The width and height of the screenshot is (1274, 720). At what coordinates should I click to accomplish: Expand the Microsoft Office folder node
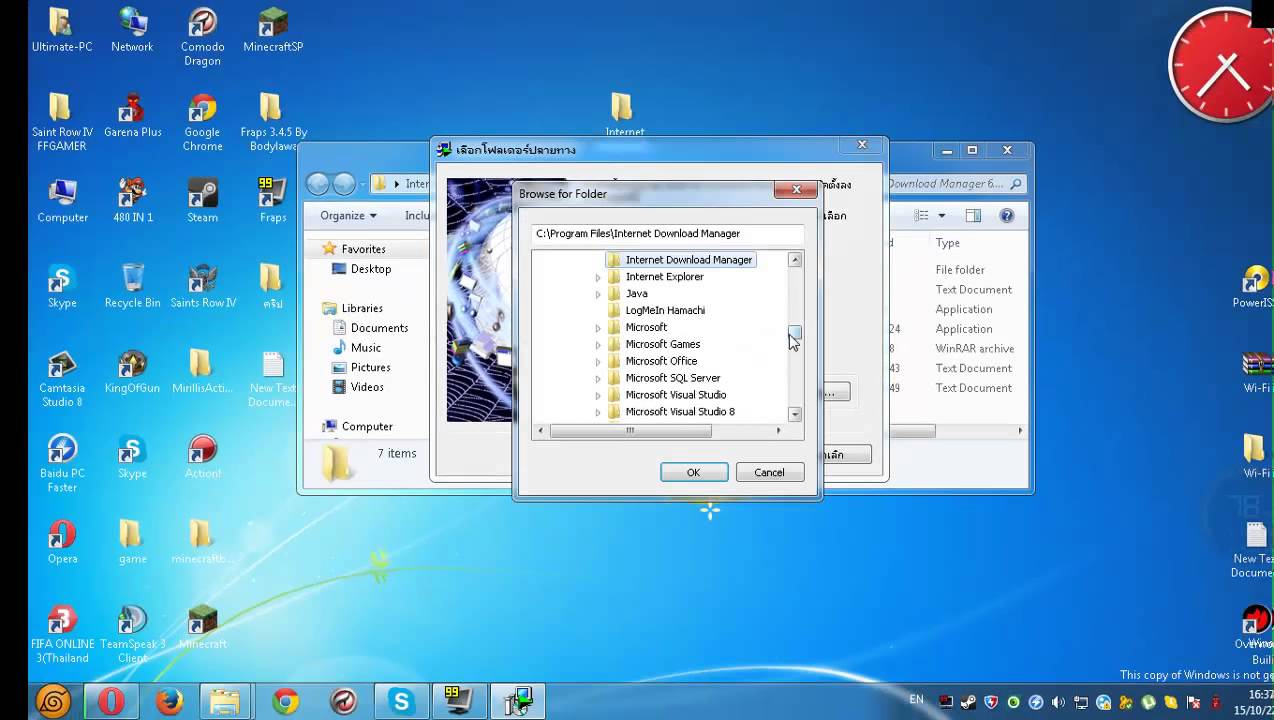click(598, 362)
